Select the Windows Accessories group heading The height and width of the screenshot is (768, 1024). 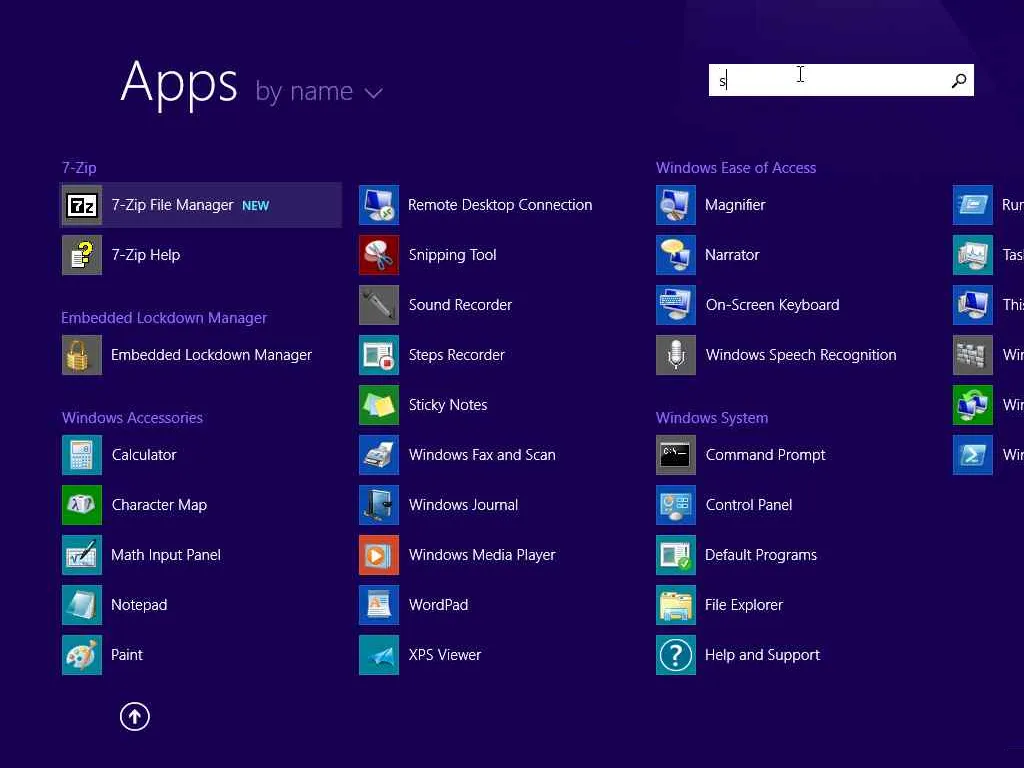[x=133, y=418]
